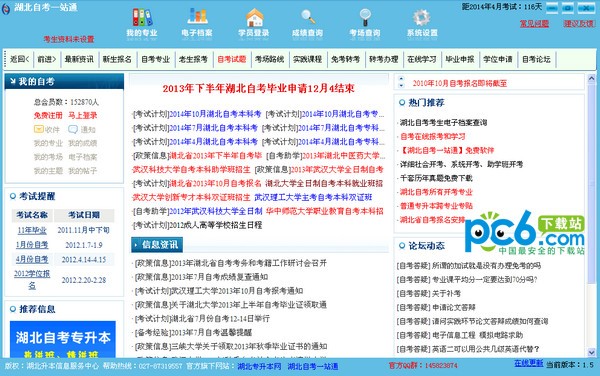Visit 湖北自考一站通 footer link
600x376 pixels.
pos(313,366)
